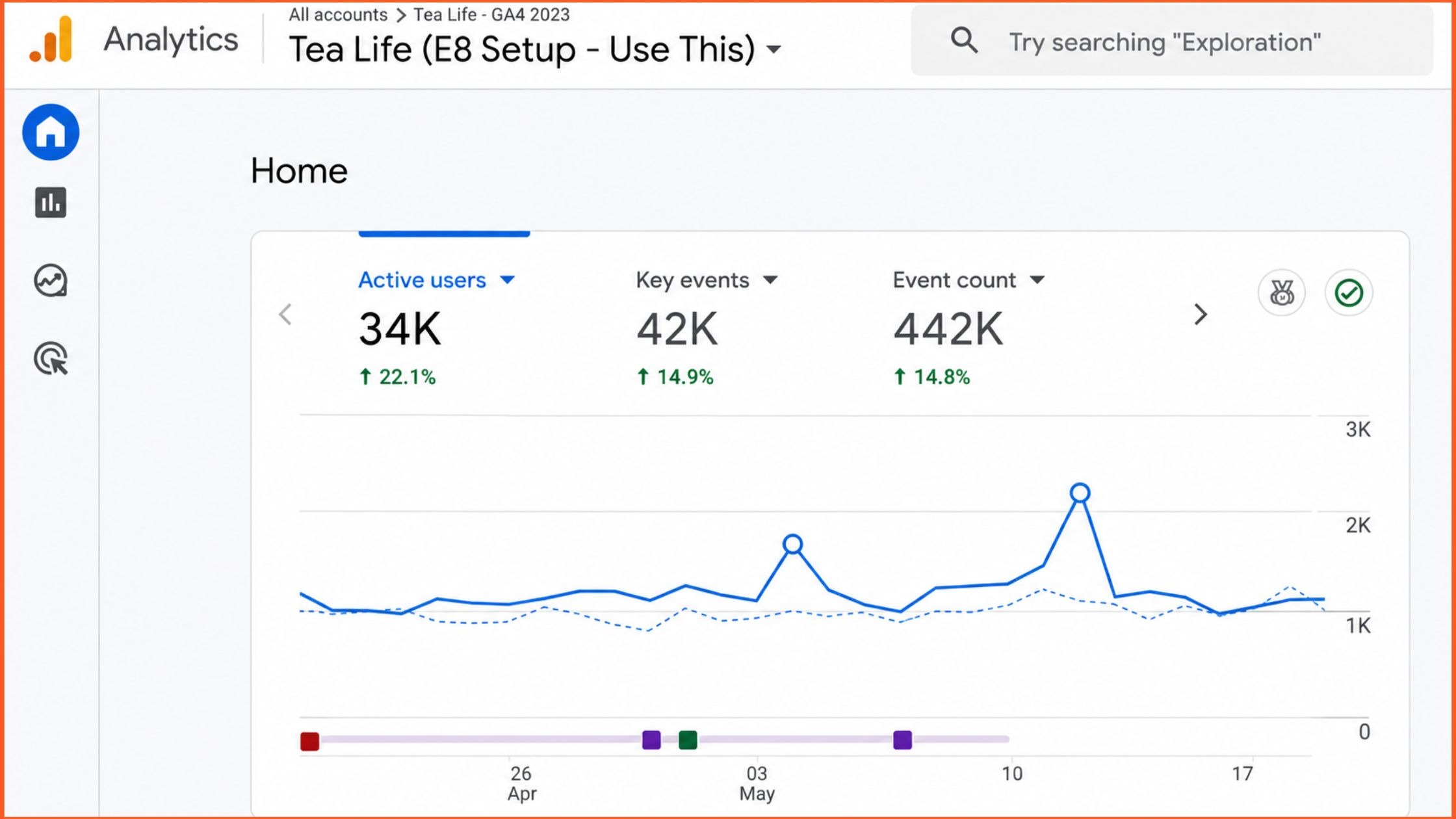Click the purple annotation marker before 10 May
1456x819 pixels.
click(x=902, y=740)
